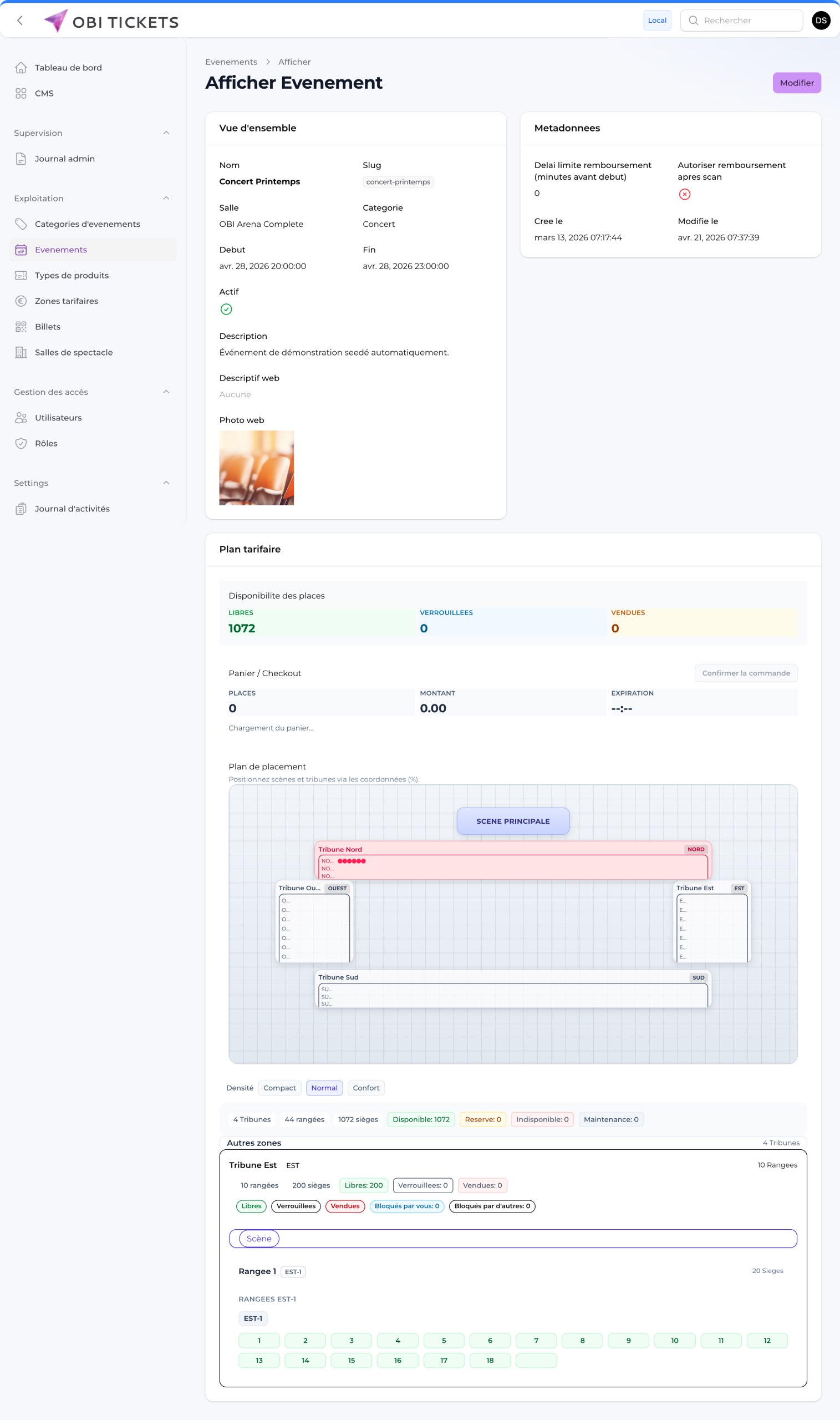Select seat 12 in Rangee 1
Image resolution: width=840 pixels, height=1420 pixels.
[x=767, y=1341]
